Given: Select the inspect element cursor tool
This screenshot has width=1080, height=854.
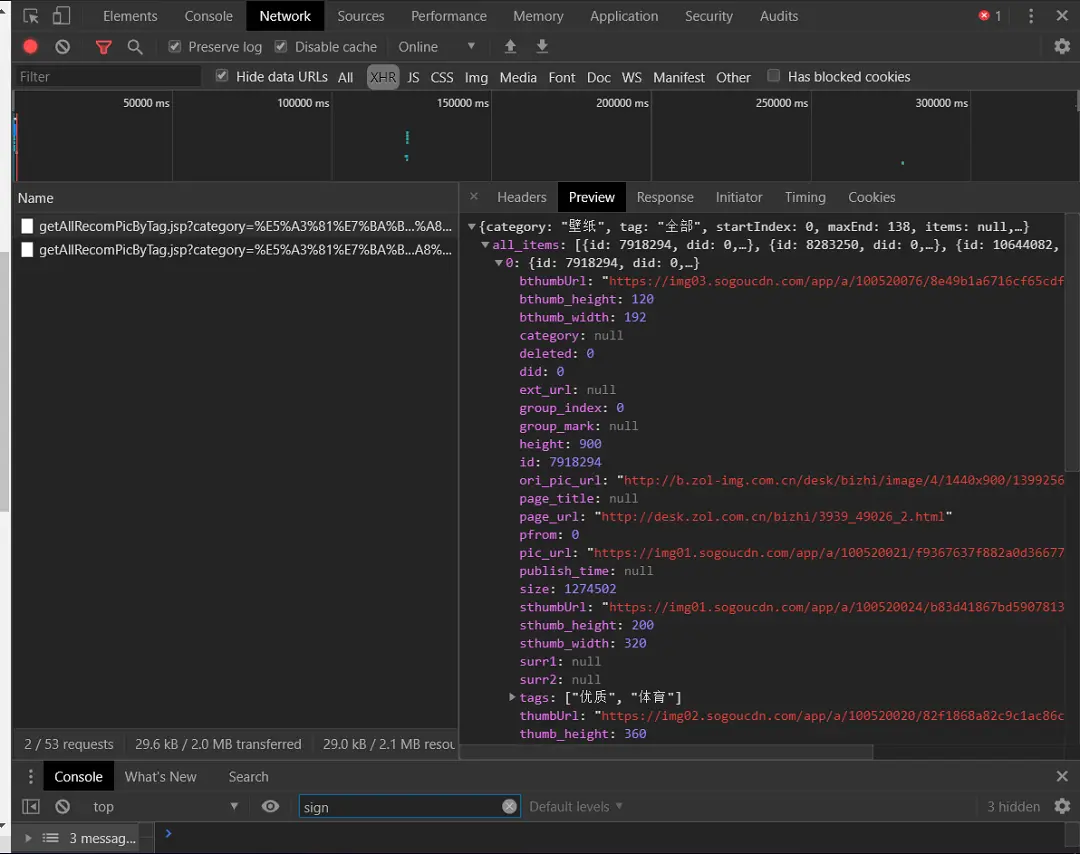Looking at the screenshot, I should click(30, 15).
